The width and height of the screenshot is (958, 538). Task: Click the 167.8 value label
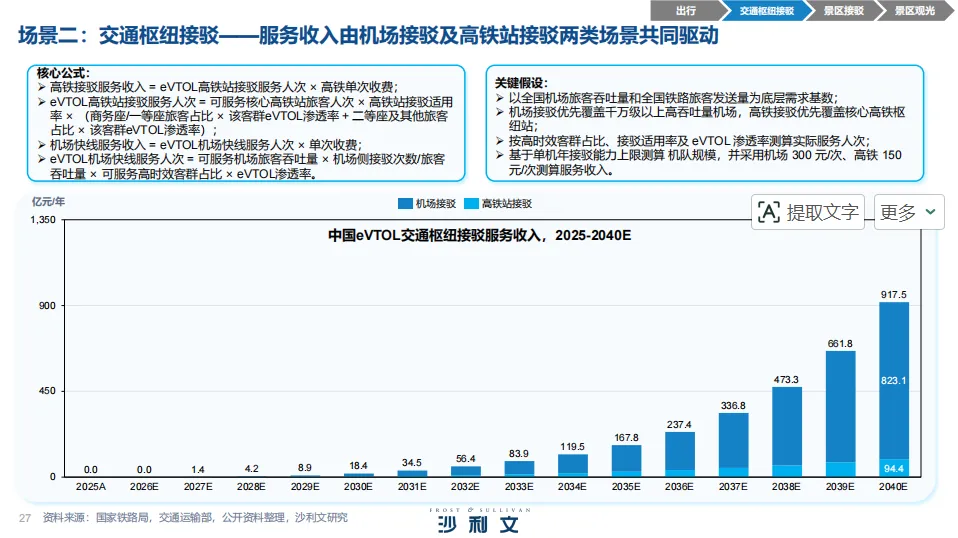[x=626, y=437]
